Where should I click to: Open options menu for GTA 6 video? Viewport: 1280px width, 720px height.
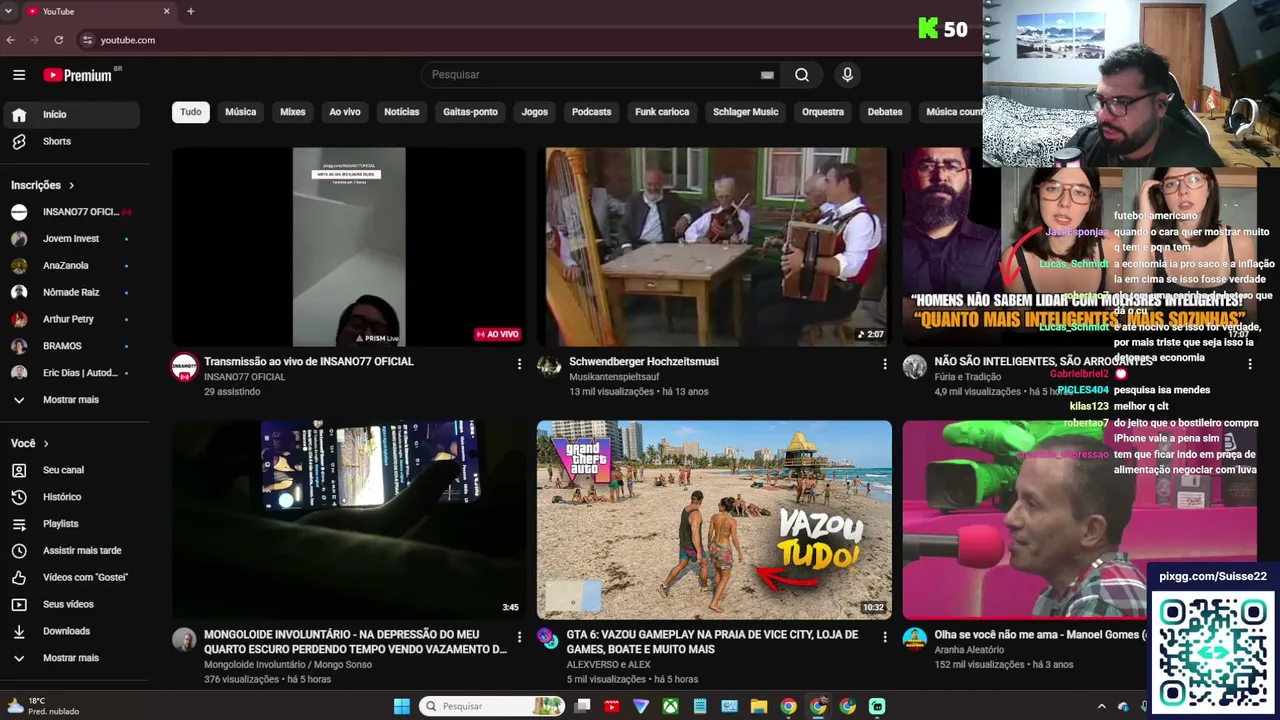coord(884,637)
